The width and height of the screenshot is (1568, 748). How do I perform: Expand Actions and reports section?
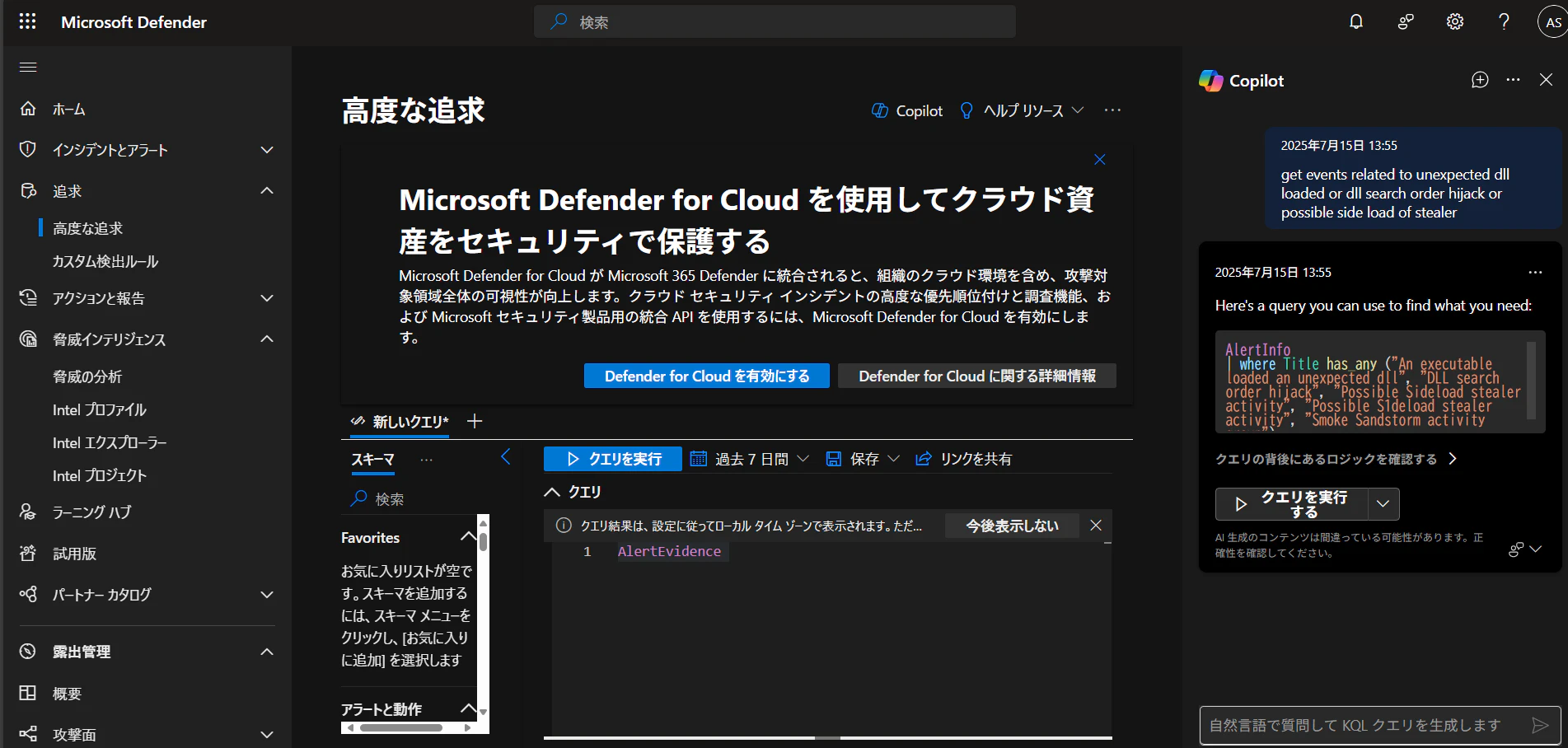click(x=267, y=297)
